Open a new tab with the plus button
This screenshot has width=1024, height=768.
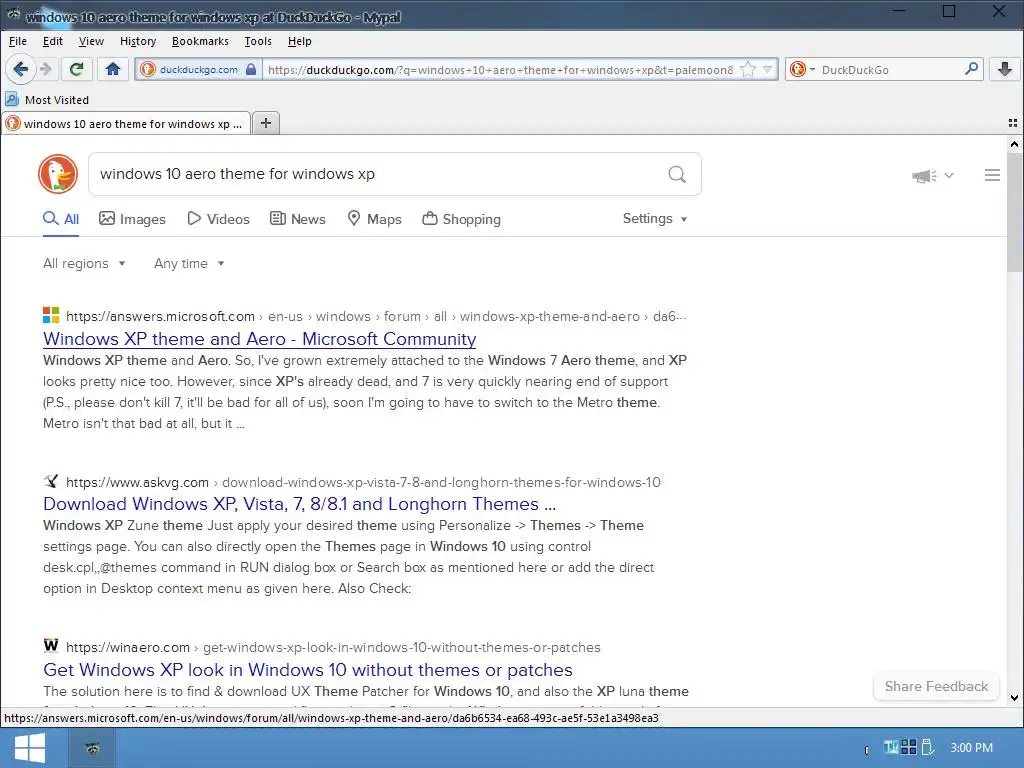(x=266, y=123)
